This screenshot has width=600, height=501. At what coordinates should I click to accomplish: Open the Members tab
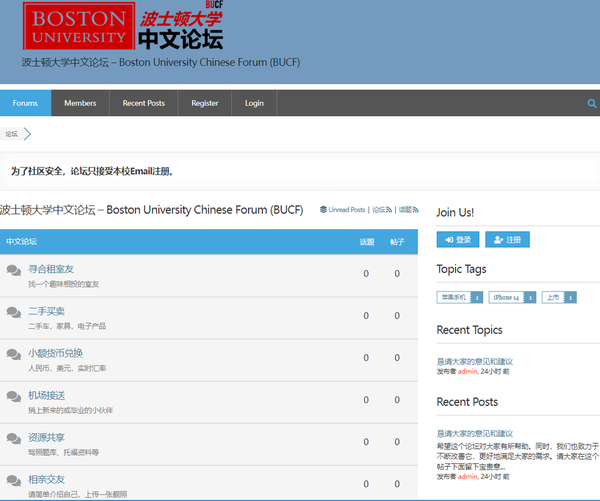80,103
